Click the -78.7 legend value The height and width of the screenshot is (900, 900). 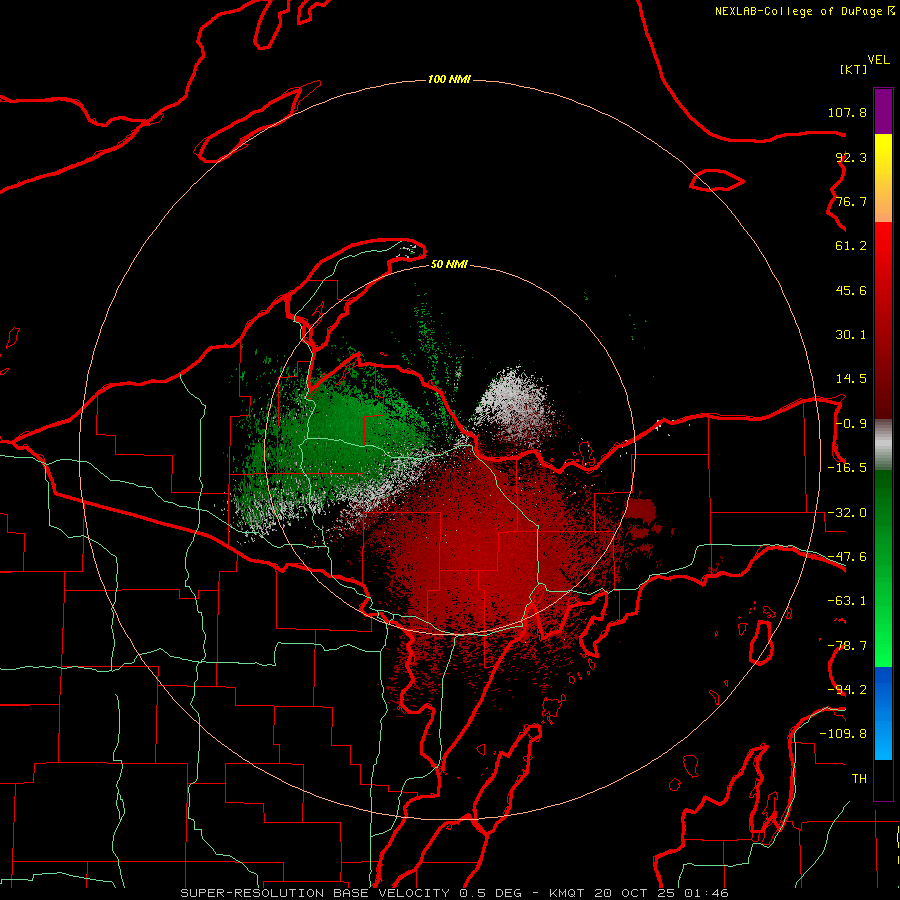(847, 646)
